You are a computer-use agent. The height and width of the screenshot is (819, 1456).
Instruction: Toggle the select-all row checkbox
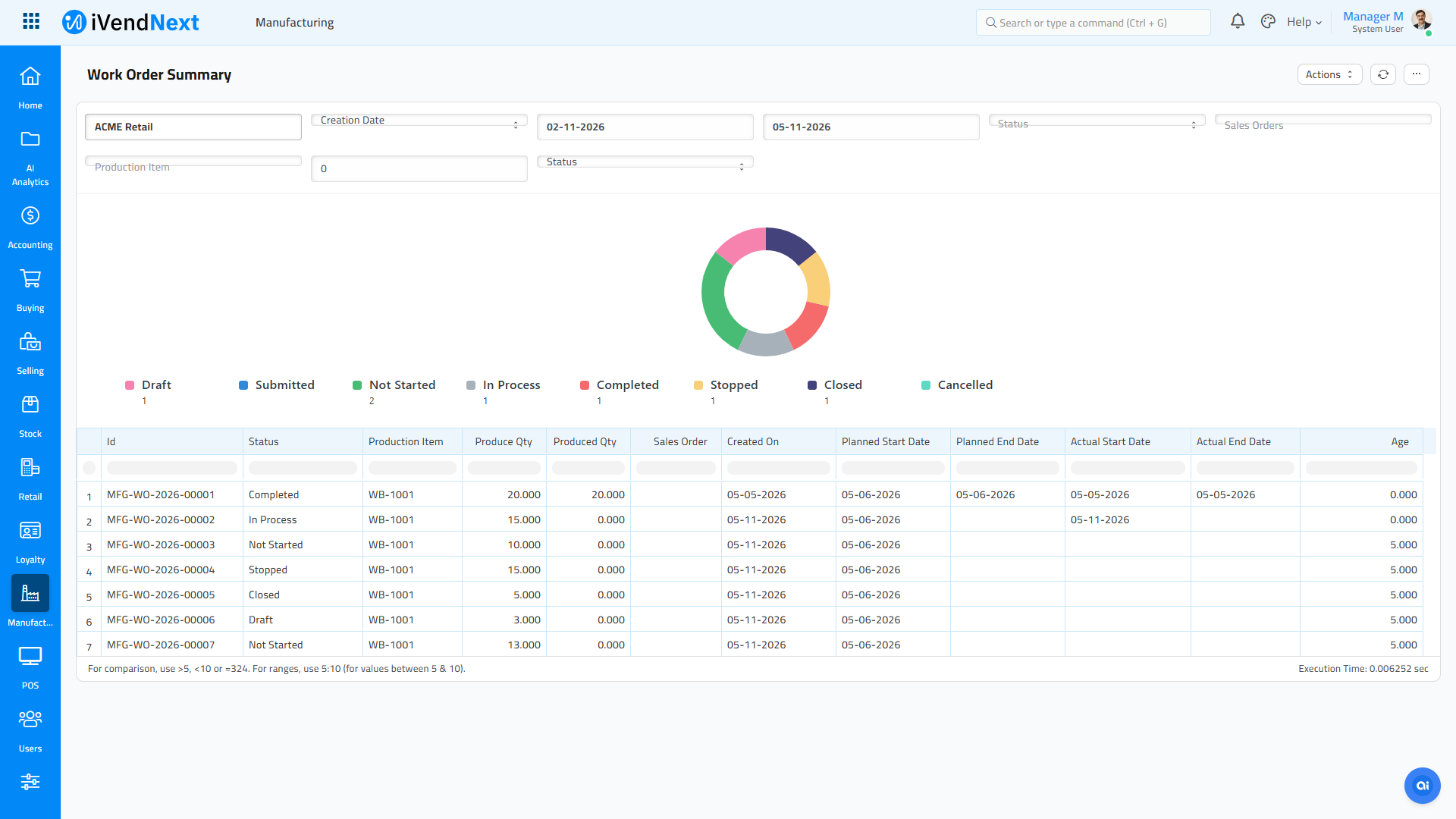coord(89,468)
